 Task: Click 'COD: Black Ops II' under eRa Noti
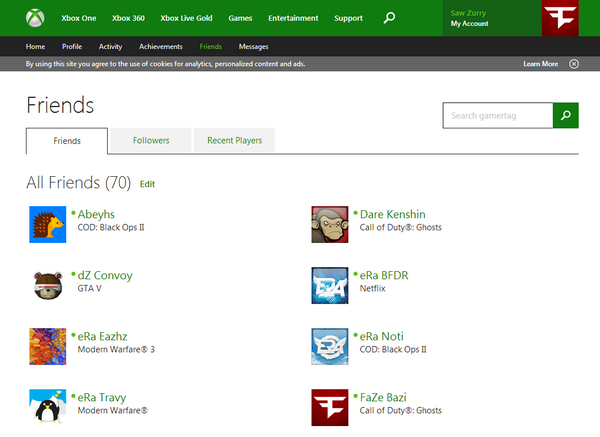(x=393, y=349)
